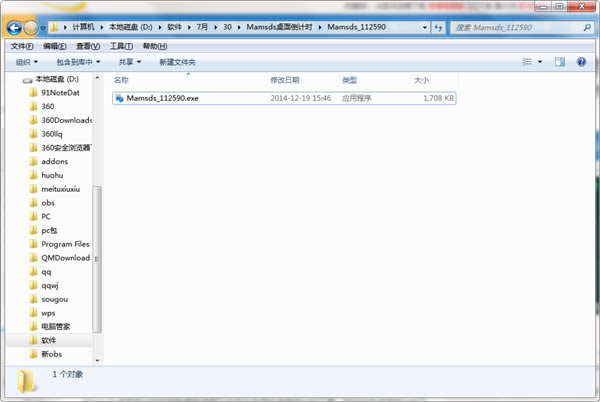
Task: Open the huohu folder in the tree
Action: [46, 175]
